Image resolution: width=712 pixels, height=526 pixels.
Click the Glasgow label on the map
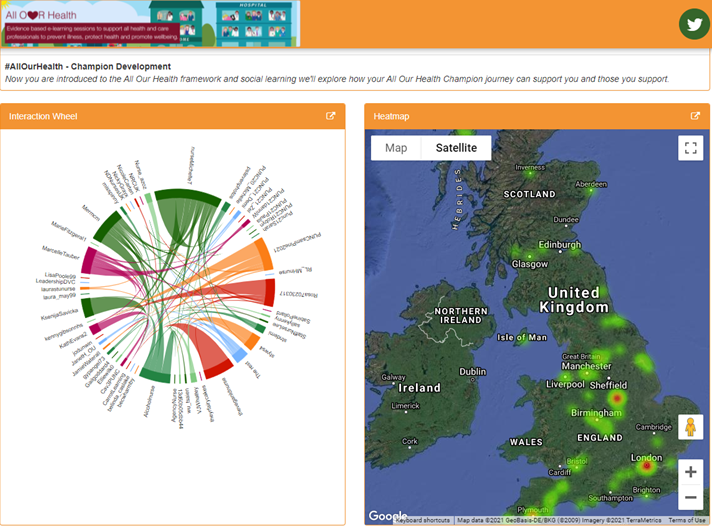[529, 264]
